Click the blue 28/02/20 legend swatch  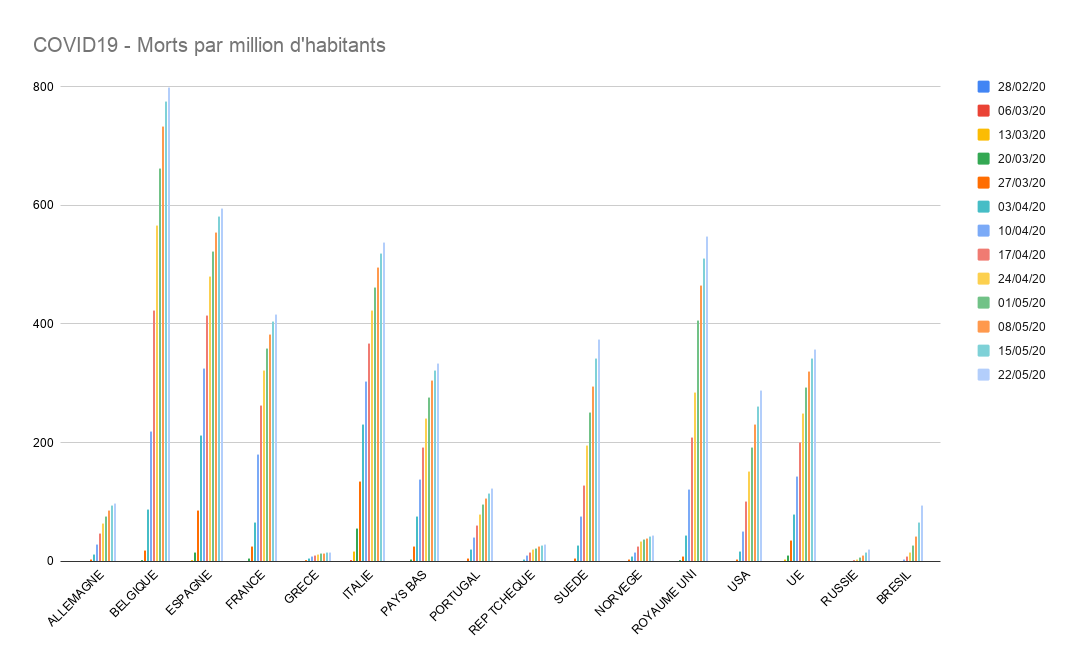click(x=983, y=86)
